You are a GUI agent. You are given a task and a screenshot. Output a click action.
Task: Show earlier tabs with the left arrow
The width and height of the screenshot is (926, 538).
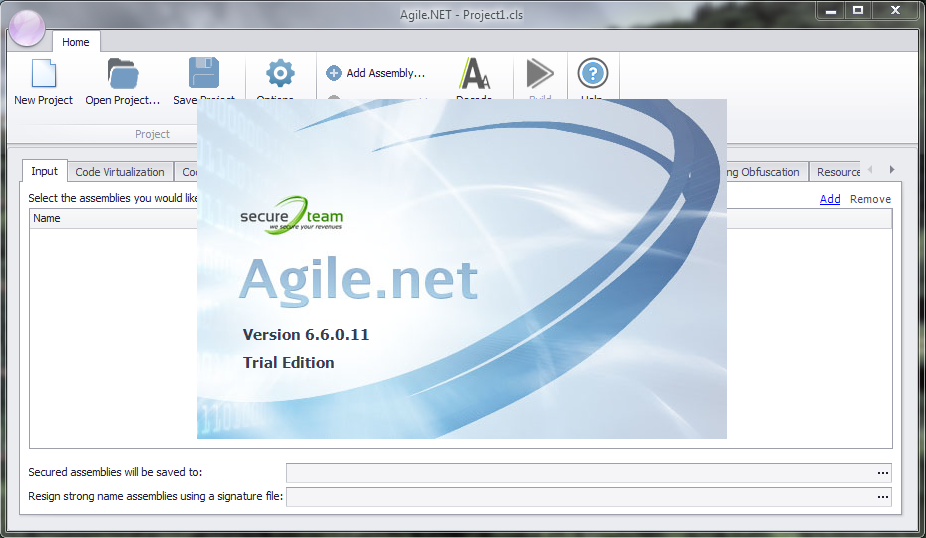coord(870,170)
